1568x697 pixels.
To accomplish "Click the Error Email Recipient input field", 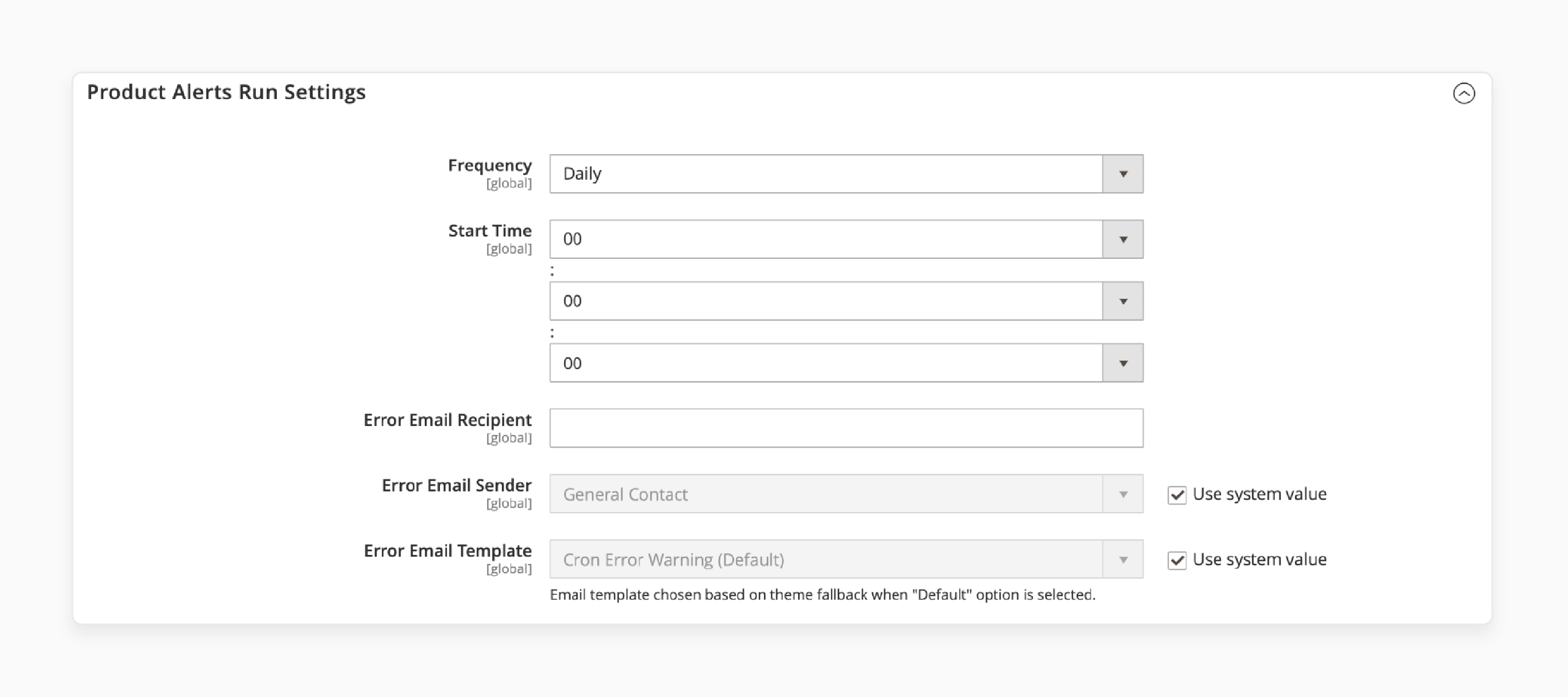I will [846, 428].
